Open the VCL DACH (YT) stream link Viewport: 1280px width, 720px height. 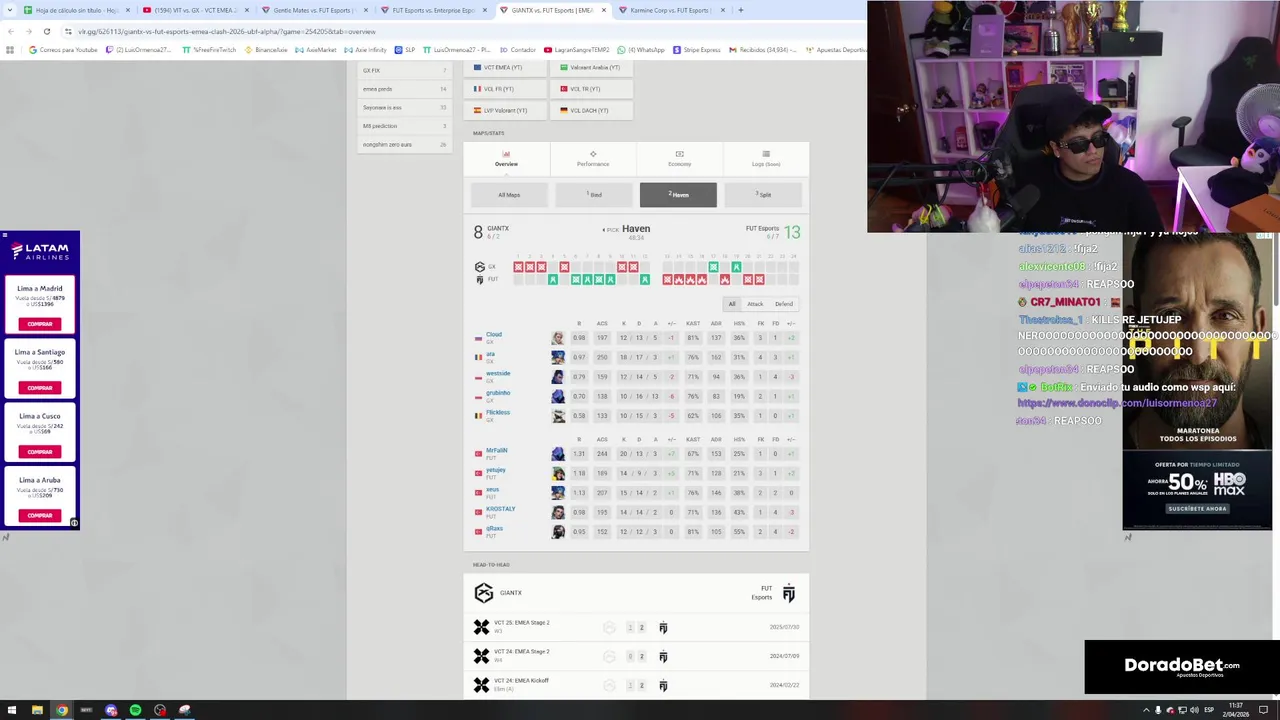[x=593, y=111]
